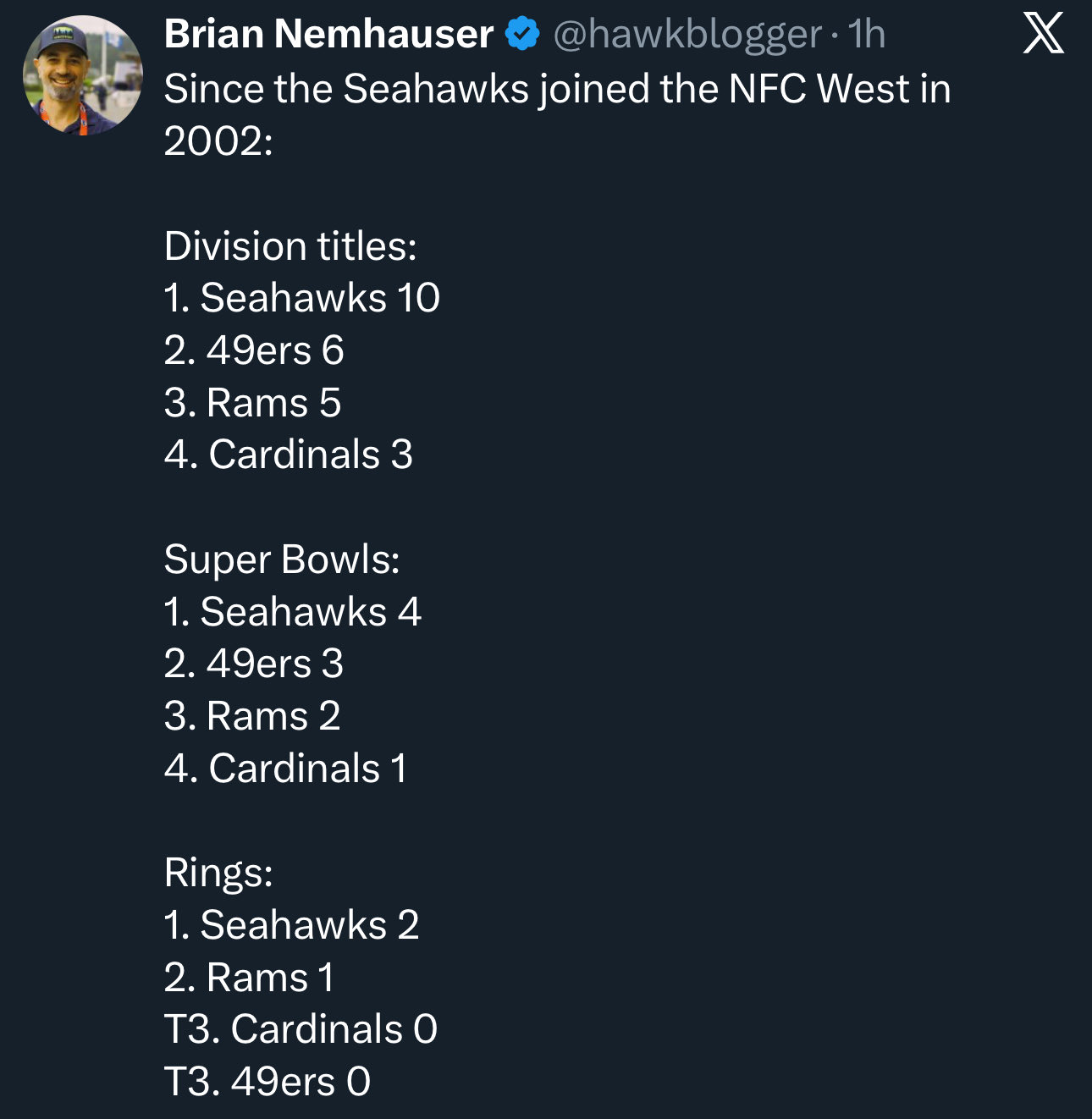Viewport: 1092px width, 1119px height.
Task: Click the "T3. 49ers 0" line
Action: (267, 1082)
